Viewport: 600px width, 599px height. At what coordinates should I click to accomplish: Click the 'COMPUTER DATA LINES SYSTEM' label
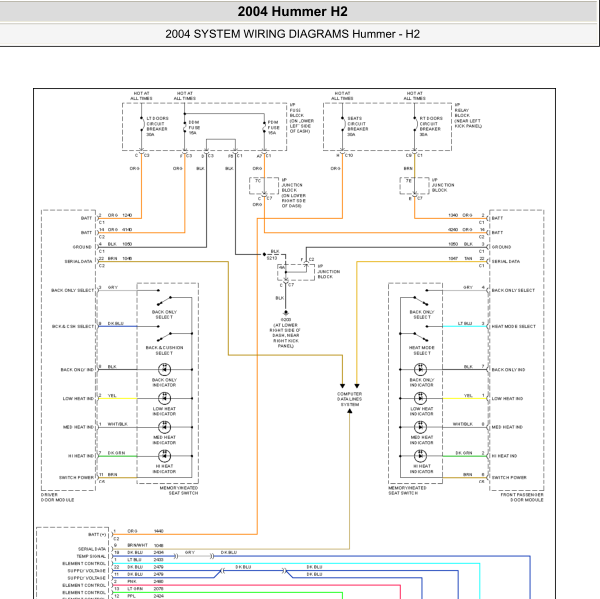350,399
